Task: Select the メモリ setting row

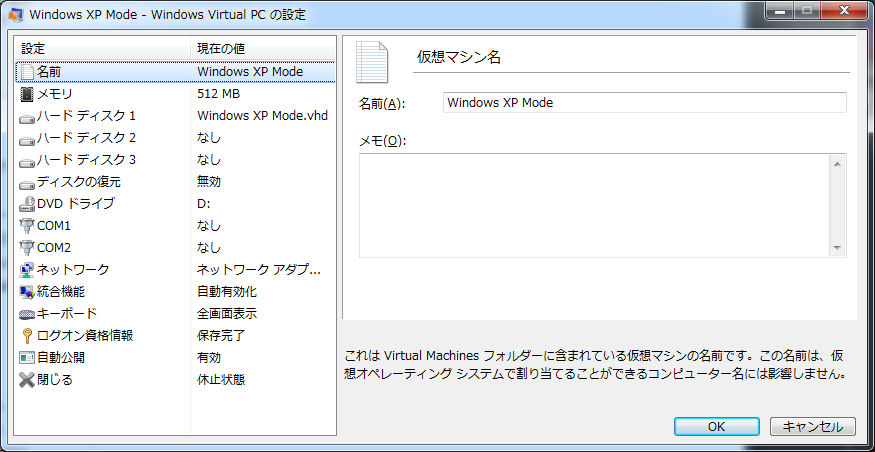Action: [175, 94]
